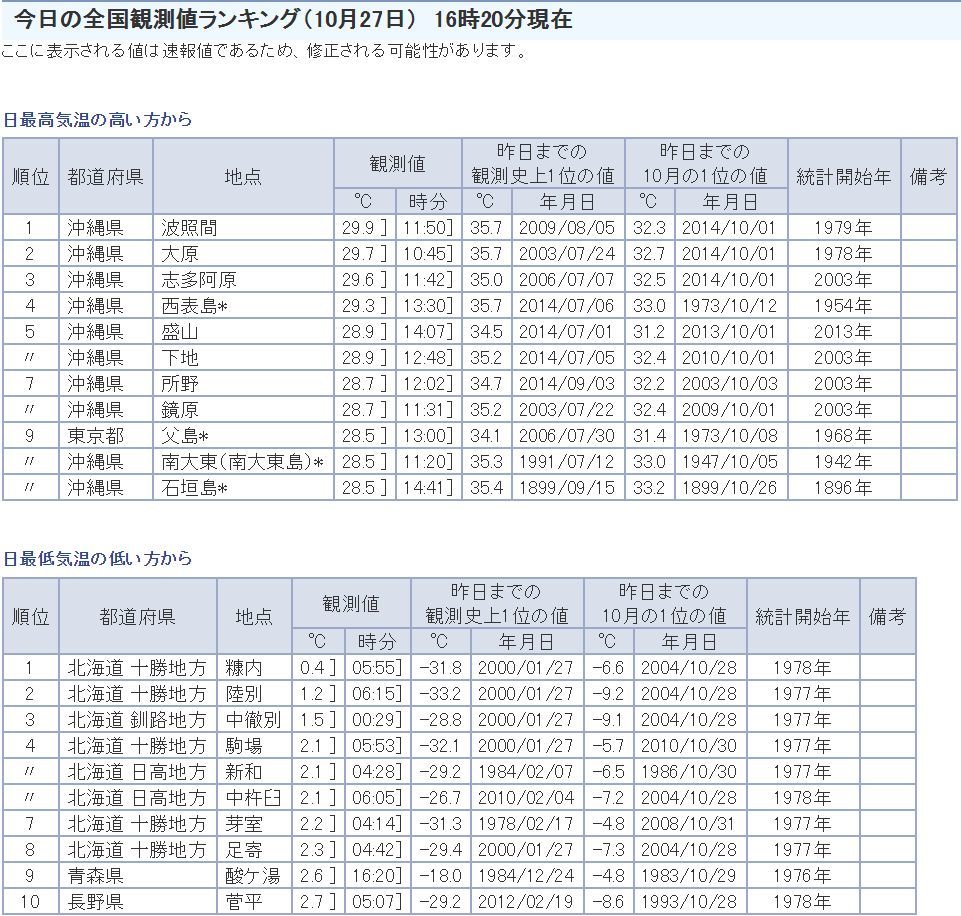Click the 11:50 observation time for 波照間
The width and height of the screenshot is (961, 916).
coord(428,228)
